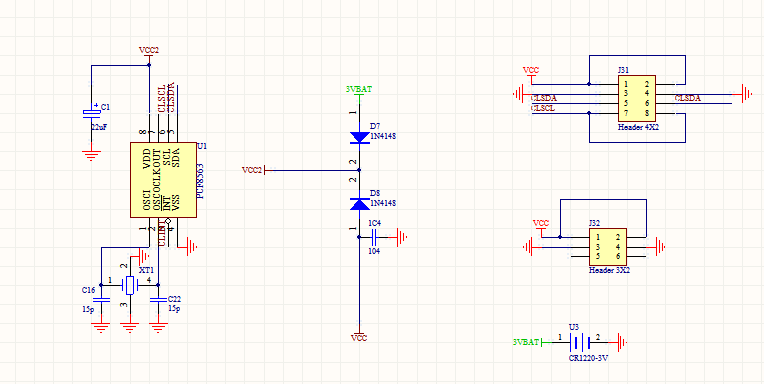This screenshot has height=384, width=764.
Task: Select the D8 1N4148 diode symbol
Action: (x=360, y=204)
